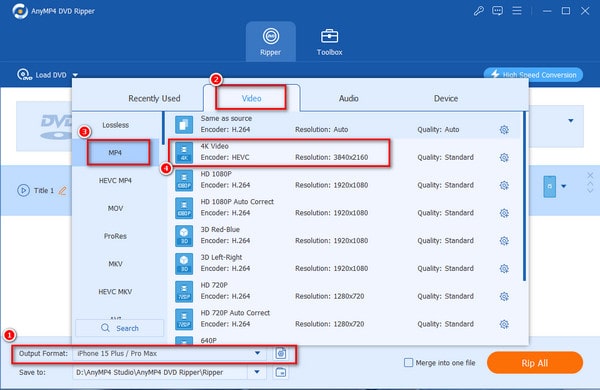
Task: Browse Save to folder icon
Action: click(281, 372)
